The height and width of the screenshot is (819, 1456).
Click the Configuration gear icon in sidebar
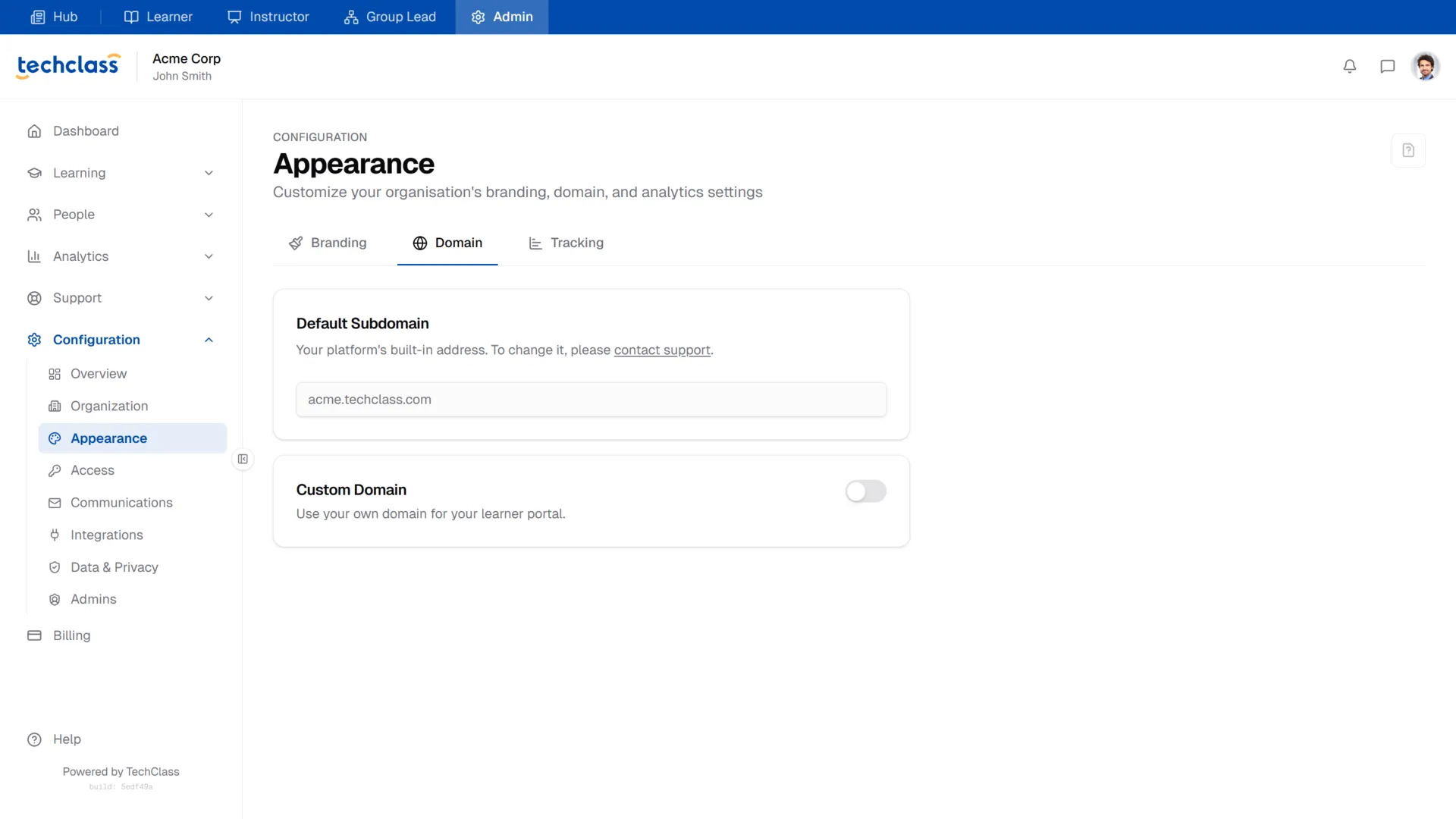coord(34,340)
